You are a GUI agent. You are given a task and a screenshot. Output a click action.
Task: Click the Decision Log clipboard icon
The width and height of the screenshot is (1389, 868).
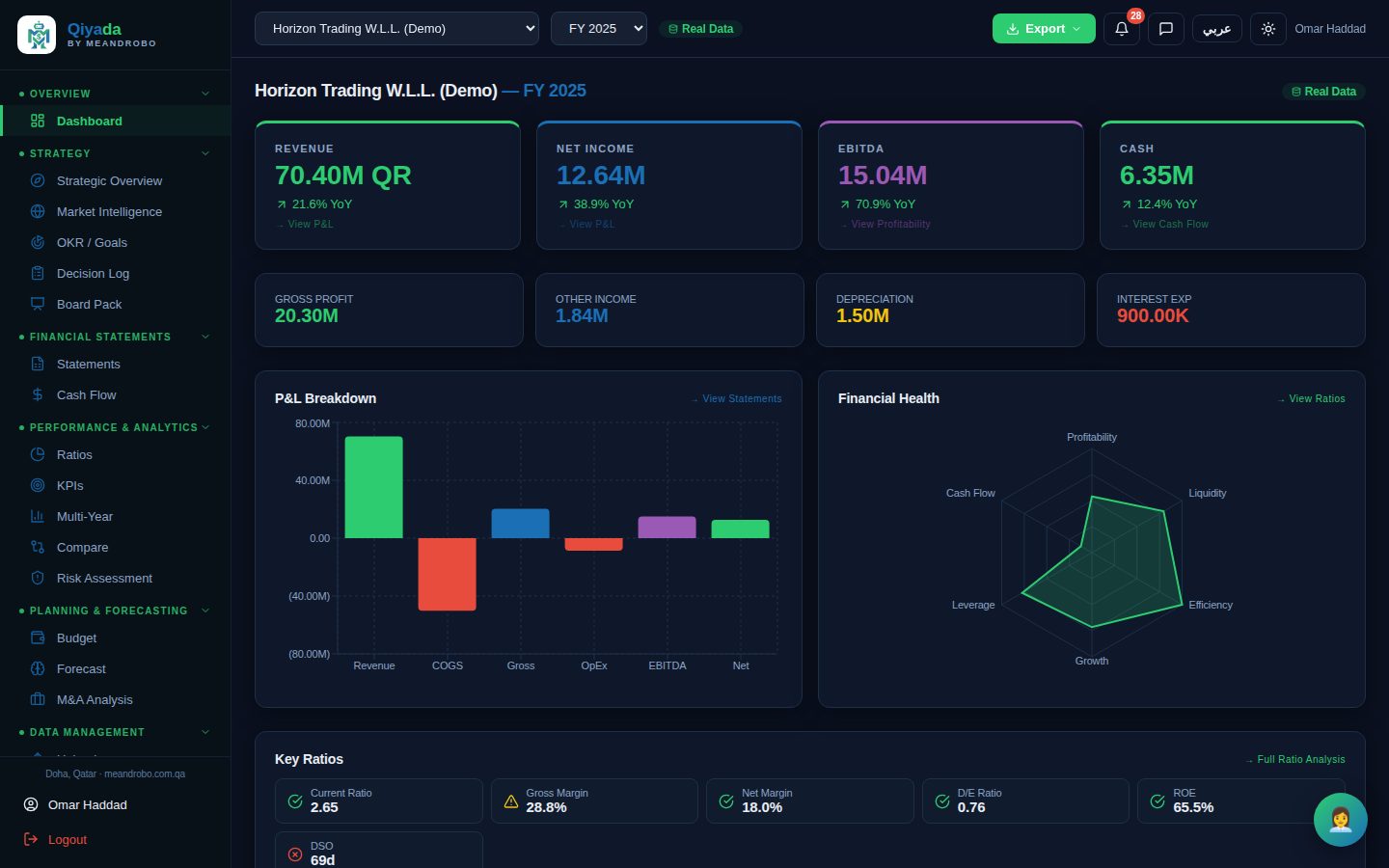pos(38,273)
